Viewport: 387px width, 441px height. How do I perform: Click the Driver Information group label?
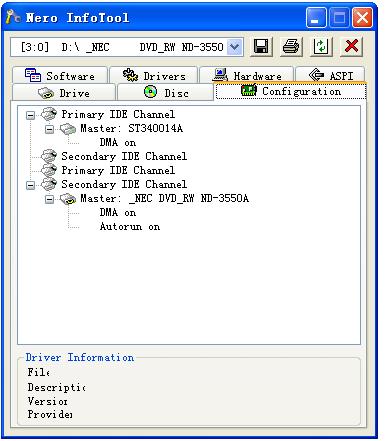point(80,357)
